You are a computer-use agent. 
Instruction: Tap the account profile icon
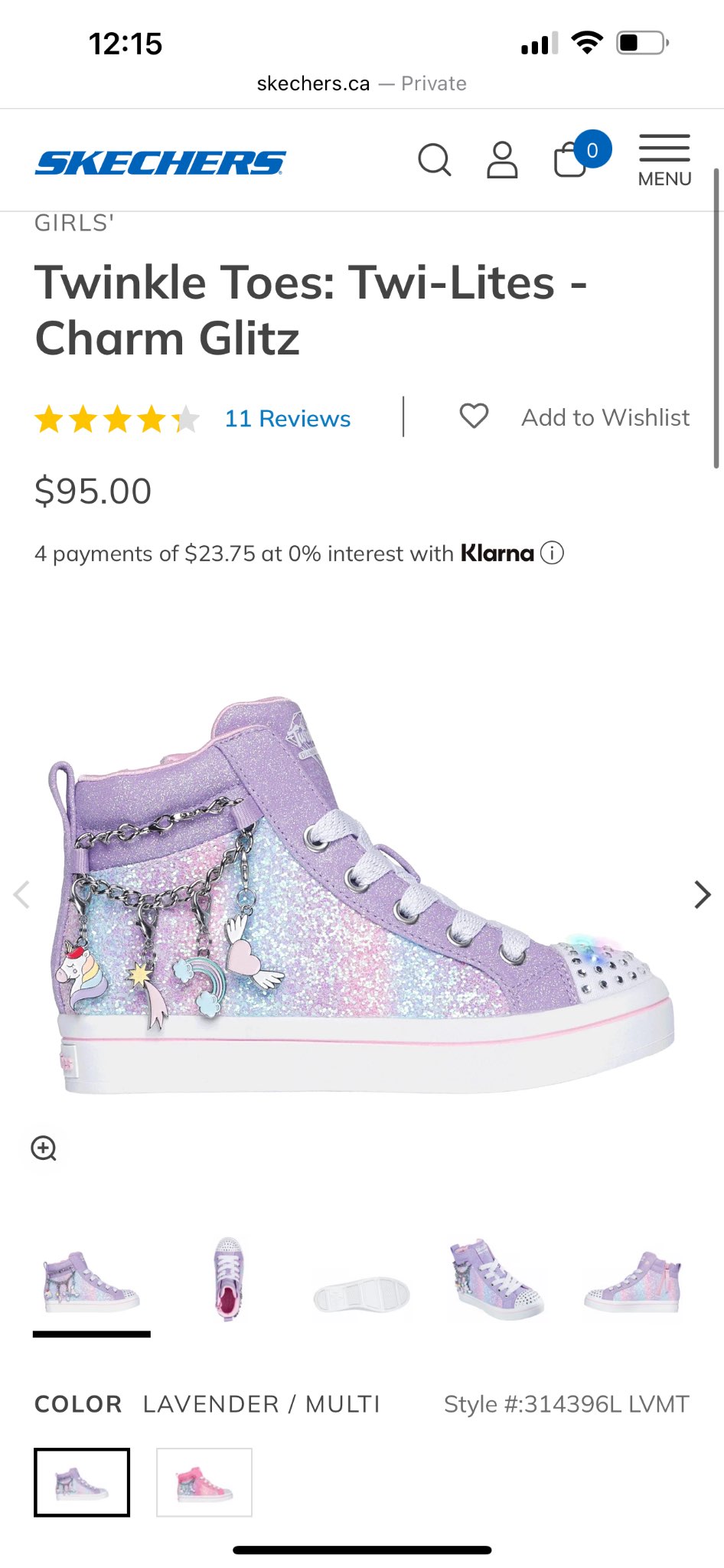[x=502, y=160]
